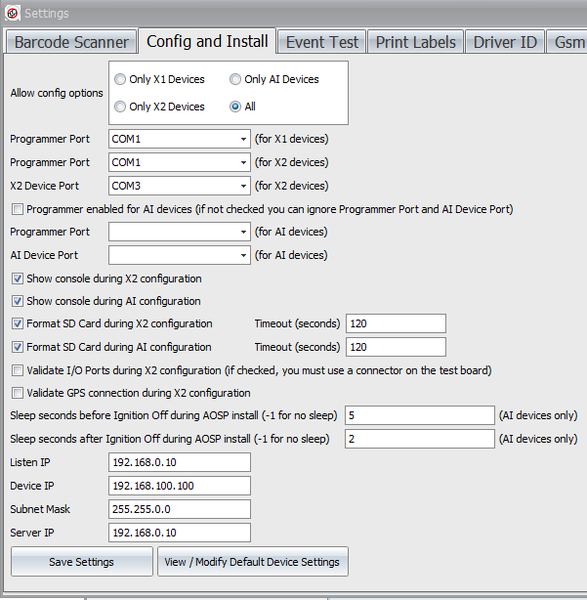Viewport: 587px width, 600px height.
Task: Open the AI Device Port dropdown
Action: point(179,255)
